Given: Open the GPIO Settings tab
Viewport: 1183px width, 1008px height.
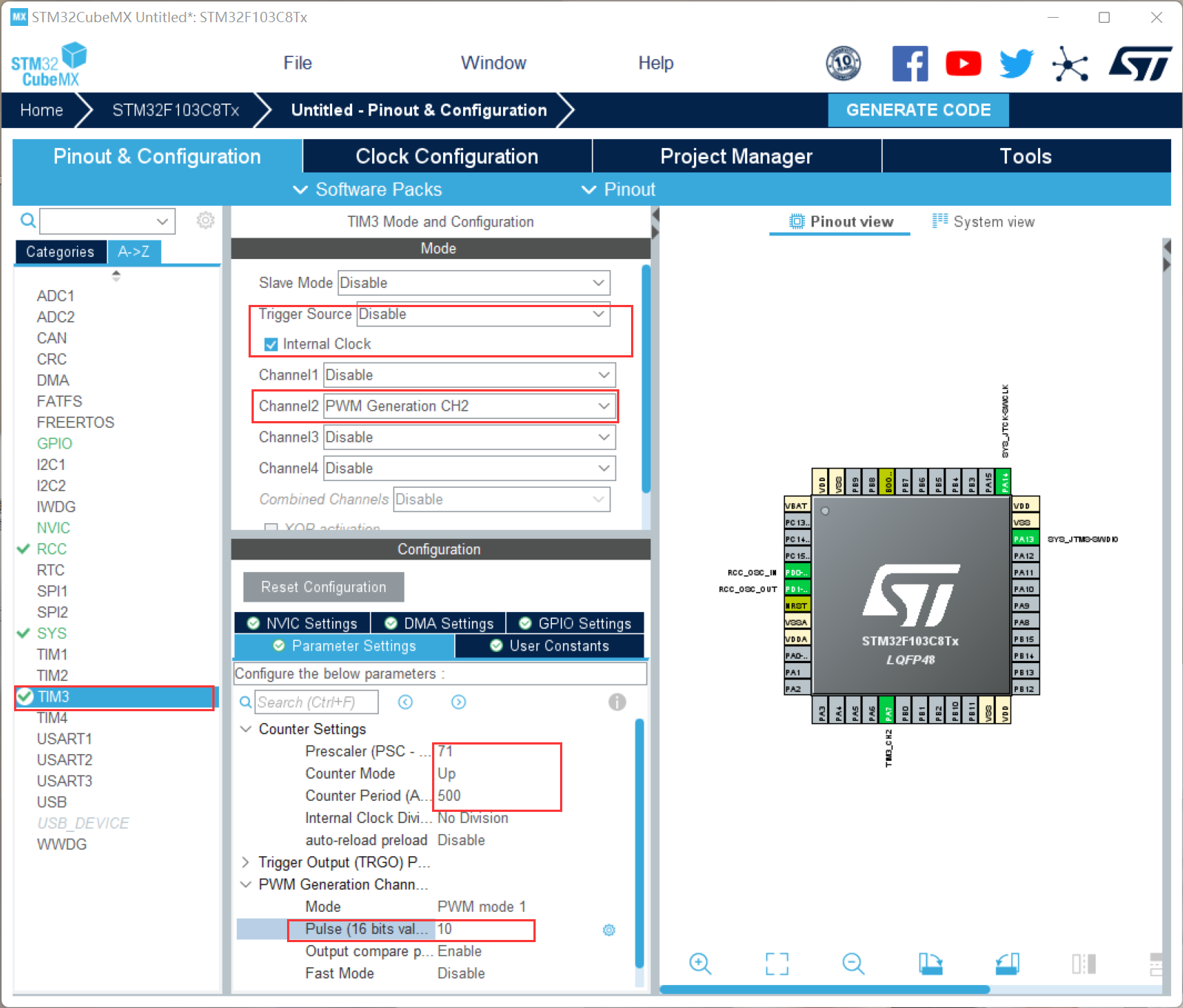Looking at the screenshot, I should pos(575,623).
